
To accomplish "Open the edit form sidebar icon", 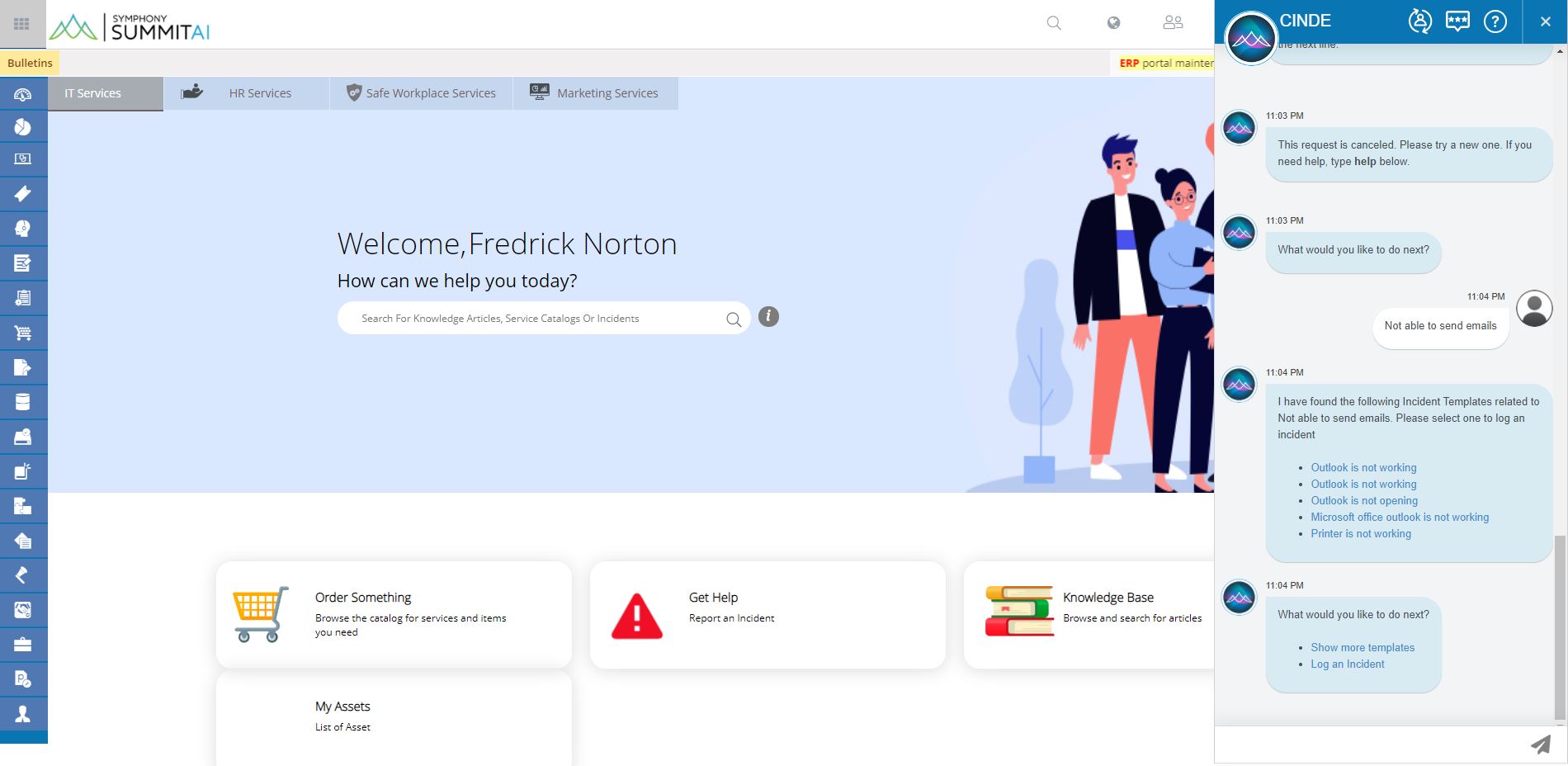I will click(x=23, y=263).
